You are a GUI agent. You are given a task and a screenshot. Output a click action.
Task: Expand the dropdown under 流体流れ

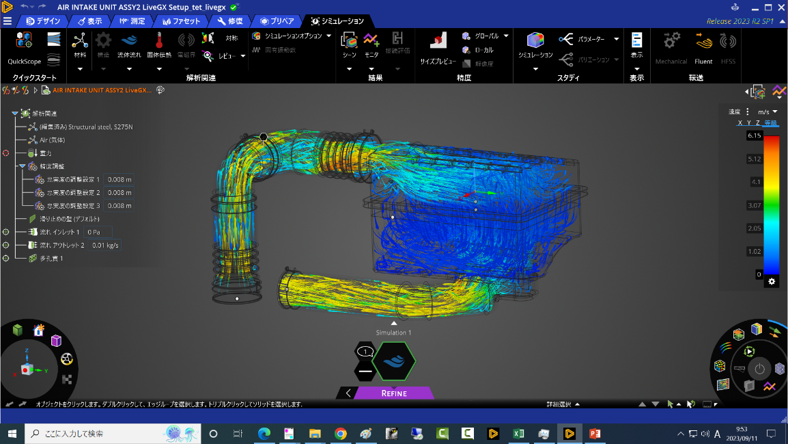click(129, 69)
